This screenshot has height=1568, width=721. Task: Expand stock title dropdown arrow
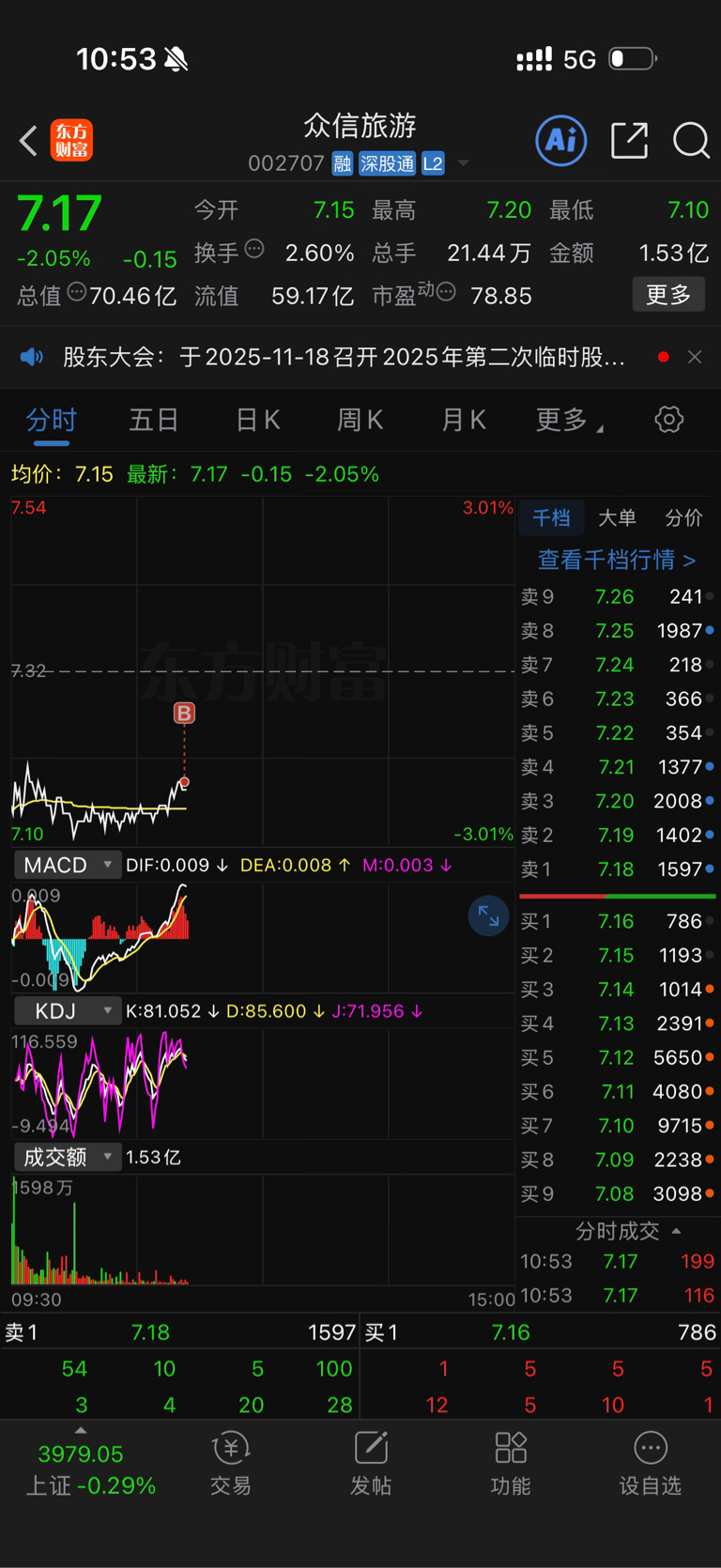coord(463,163)
